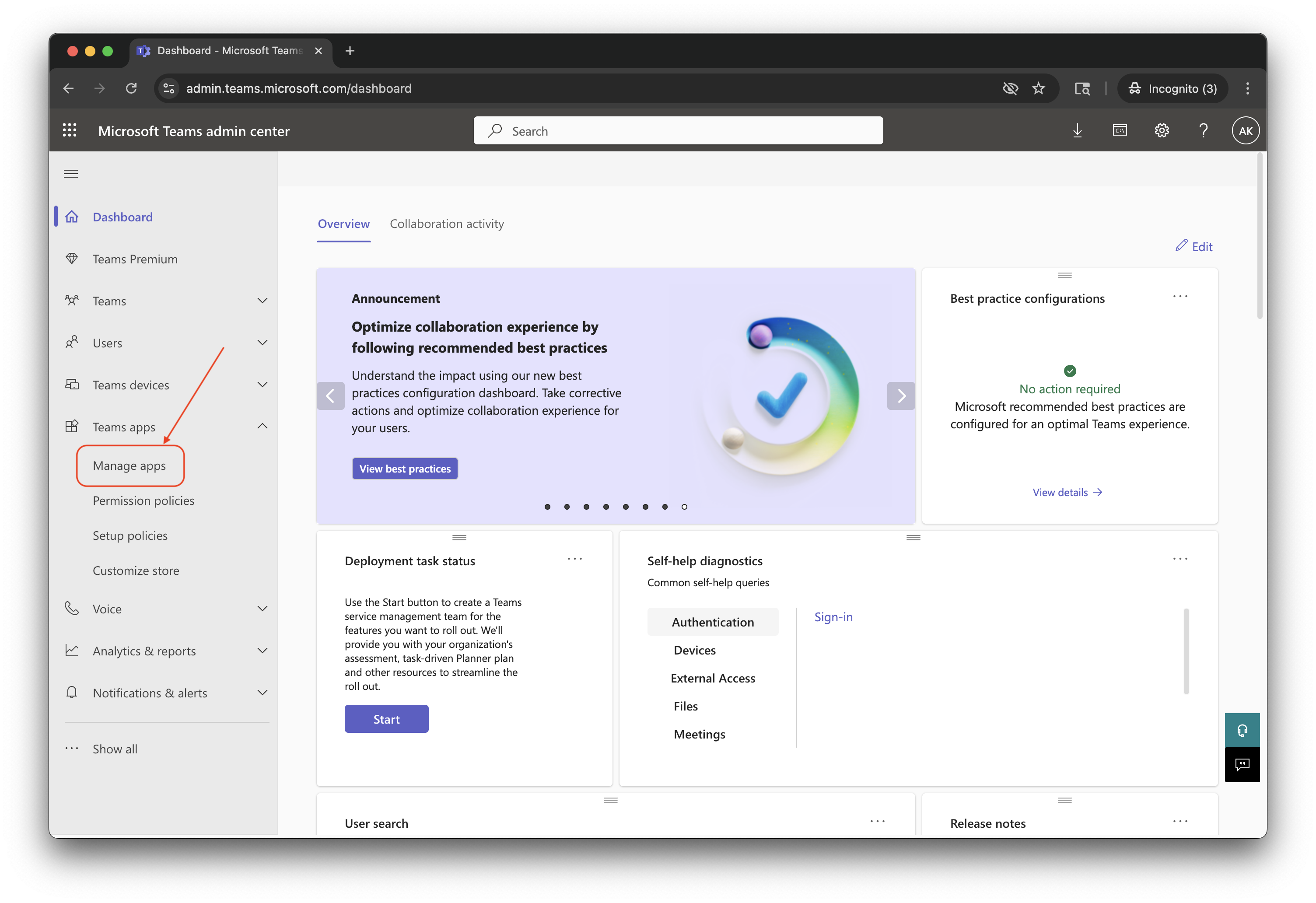
Task: Open the headset support chat button
Action: (1242, 730)
